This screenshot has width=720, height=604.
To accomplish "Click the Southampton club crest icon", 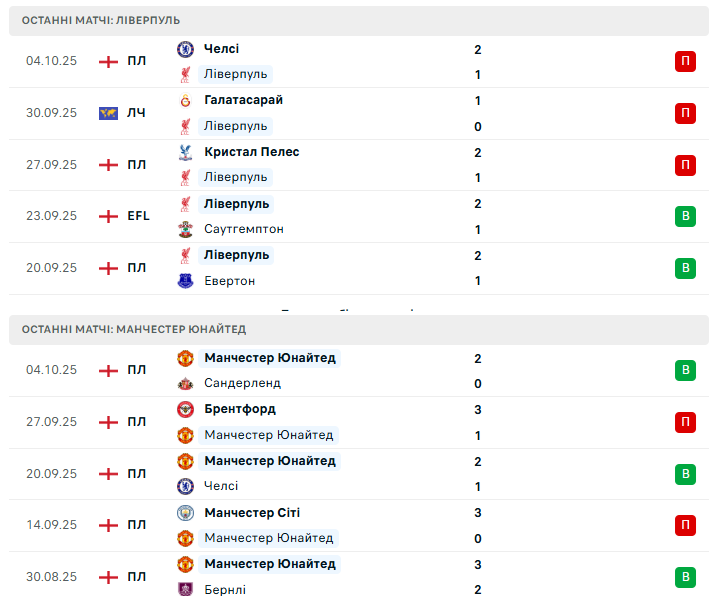I will (x=185, y=229).
